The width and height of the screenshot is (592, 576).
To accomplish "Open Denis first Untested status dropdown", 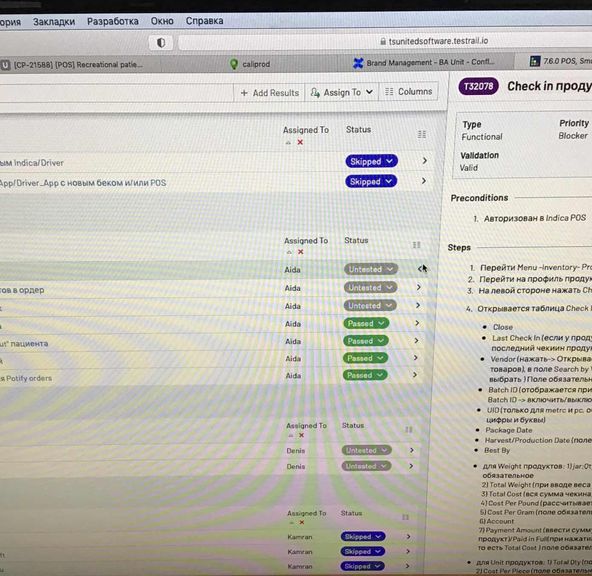I will (366, 450).
